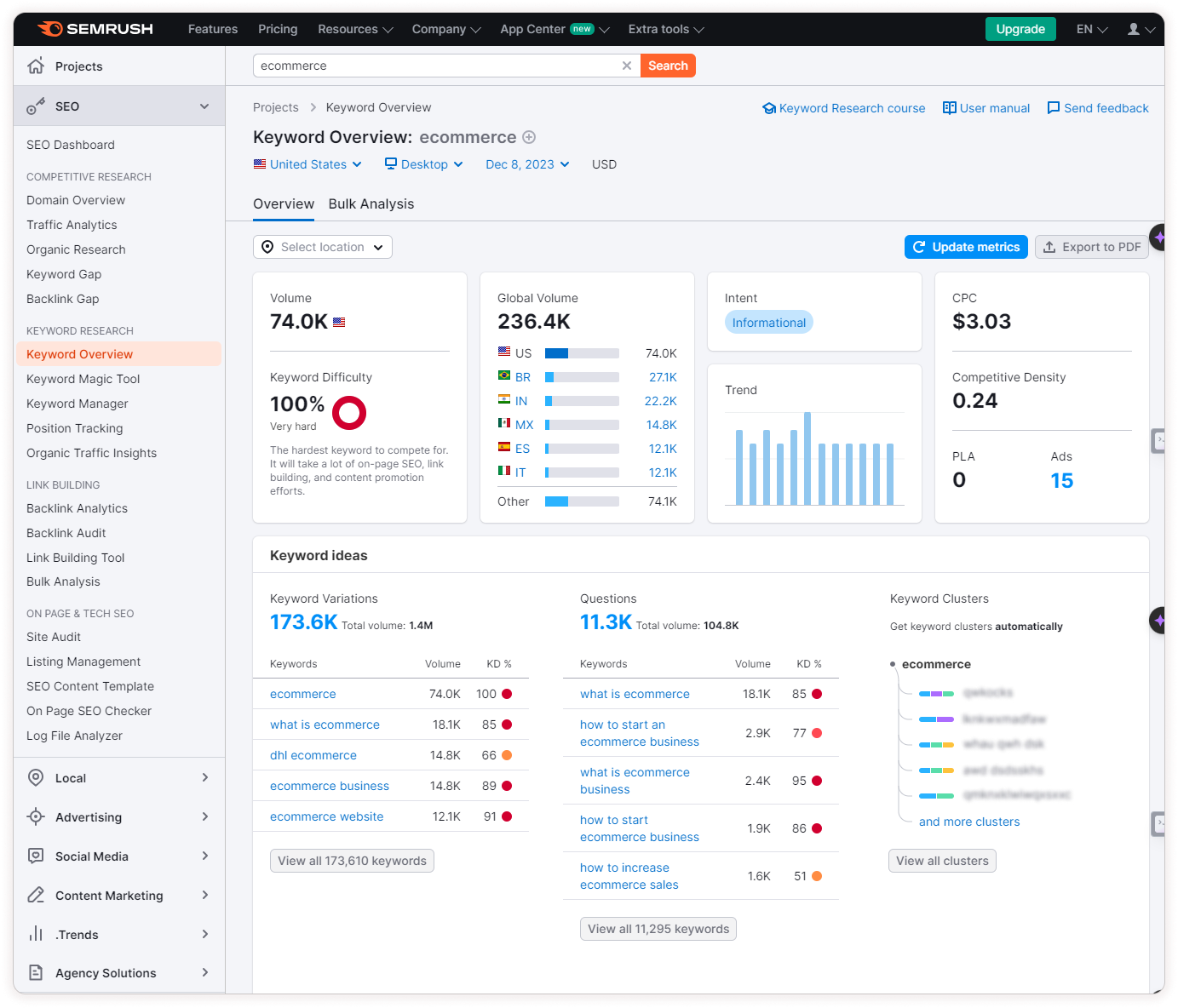The image size is (1178, 1008).
Task: Open the Dec 8, 2023 date dropdown
Action: [527, 164]
